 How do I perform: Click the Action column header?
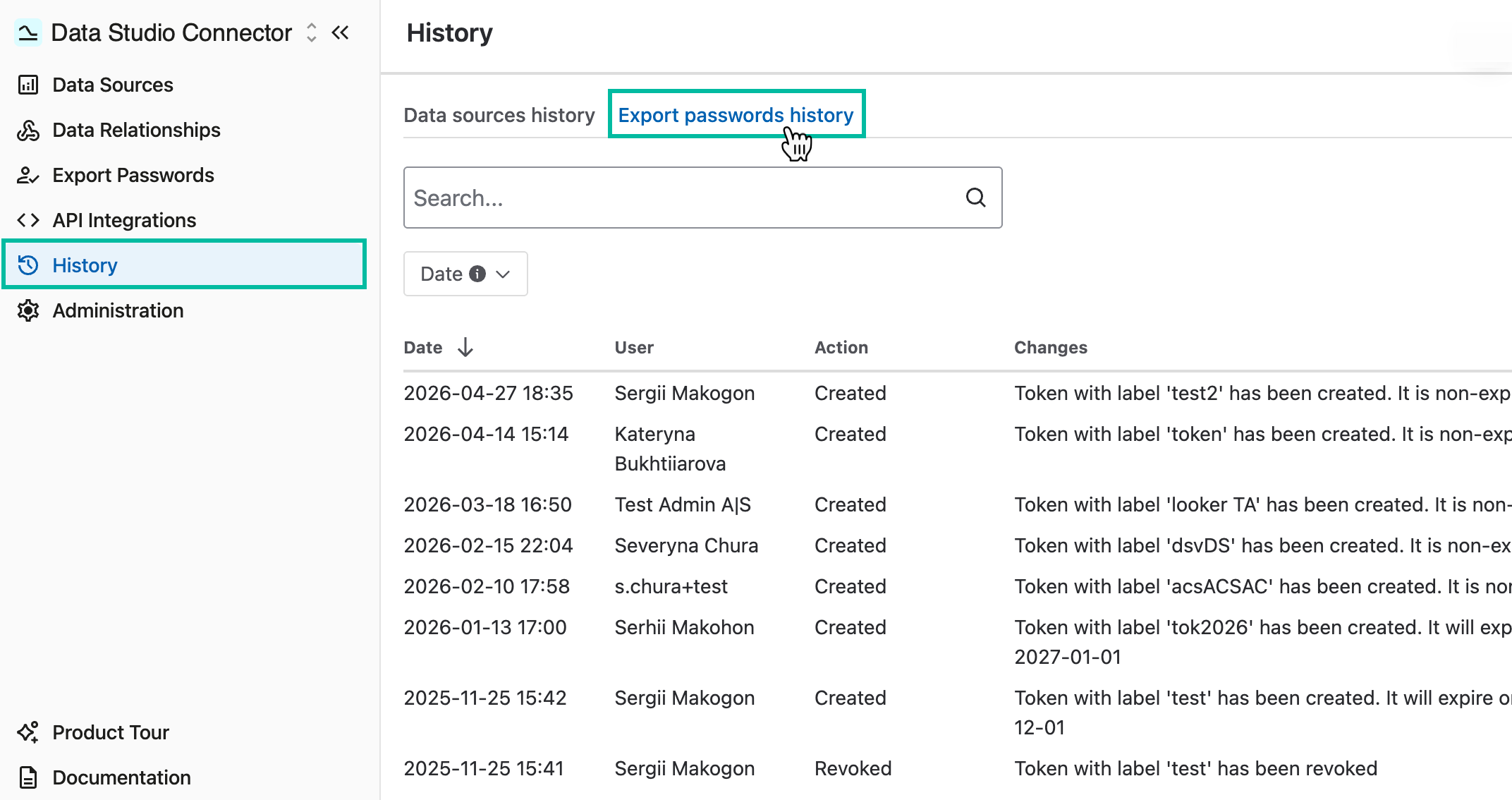tap(841, 347)
